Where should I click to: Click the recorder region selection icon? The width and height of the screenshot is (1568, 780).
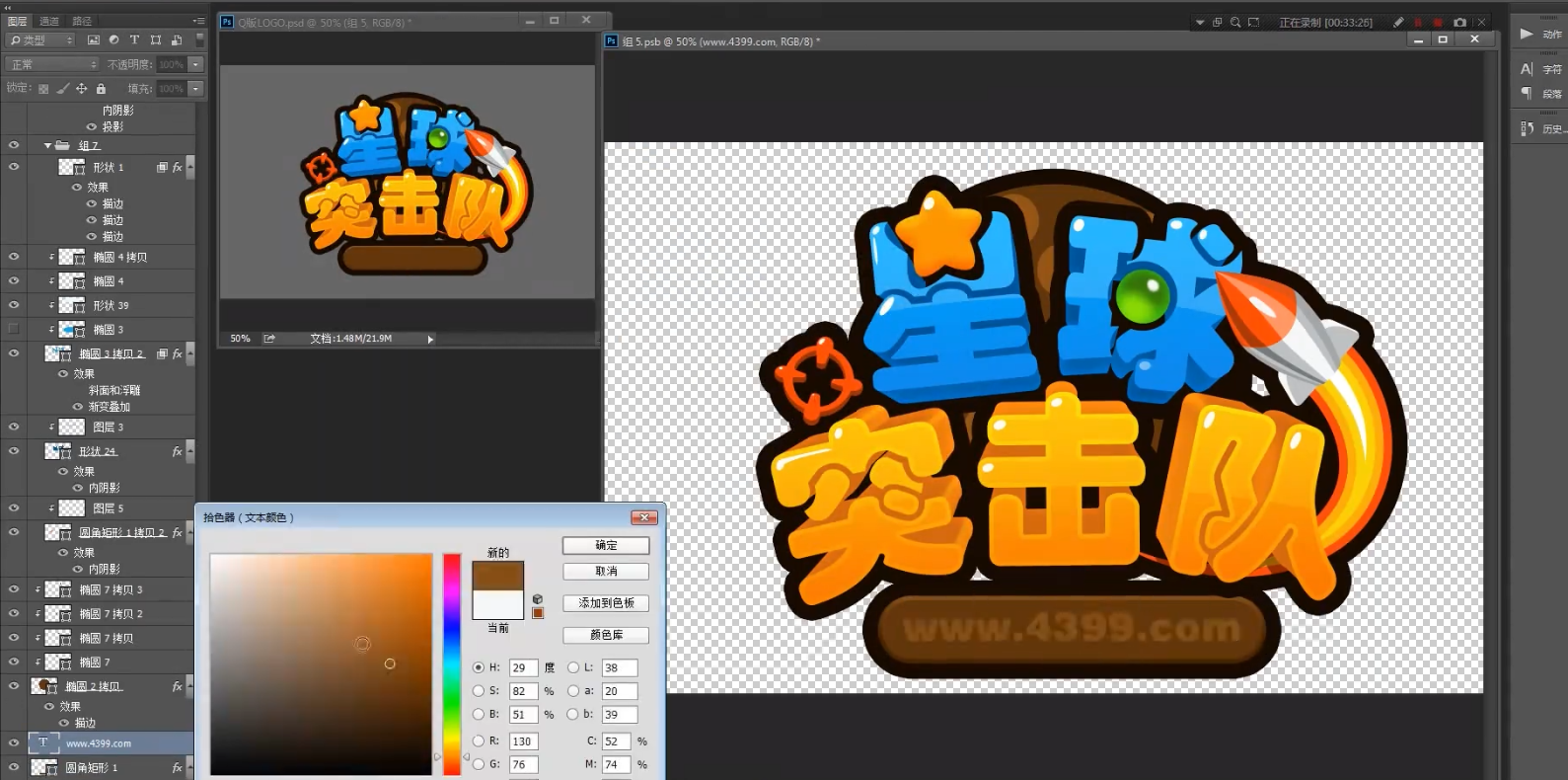pyautogui.click(x=1253, y=22)
